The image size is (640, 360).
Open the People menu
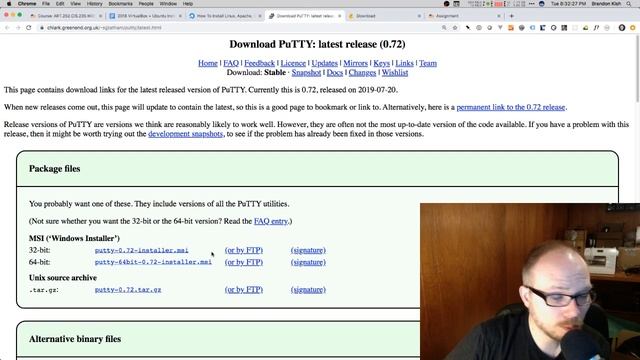(x=146, y=4)
